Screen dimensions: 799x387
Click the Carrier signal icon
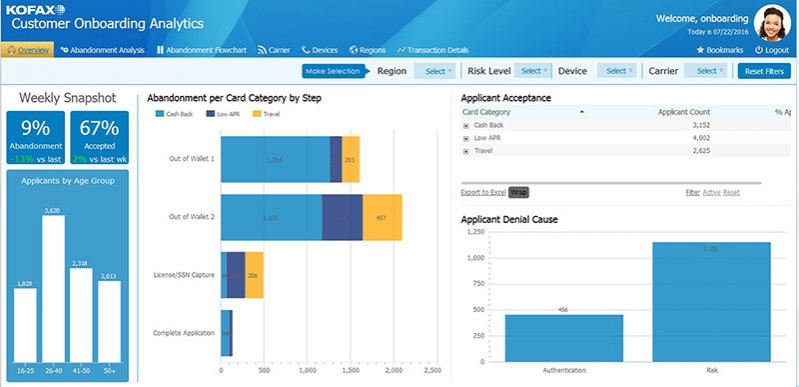[262, 50]
